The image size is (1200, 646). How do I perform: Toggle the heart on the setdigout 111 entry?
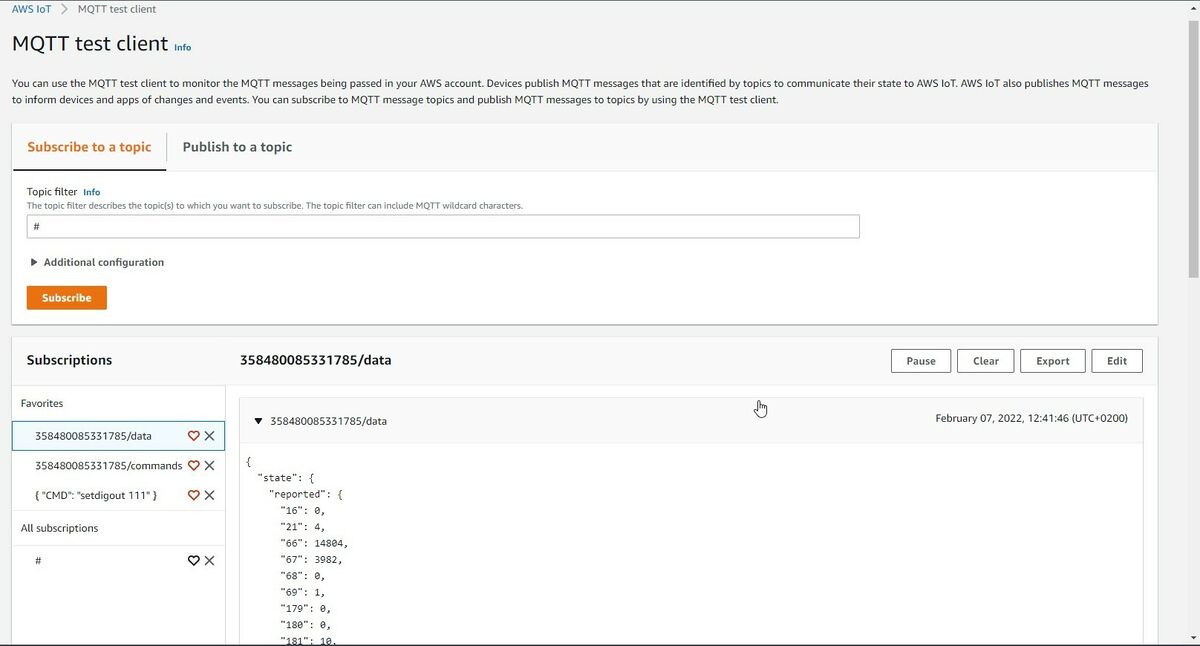point(193,494)
